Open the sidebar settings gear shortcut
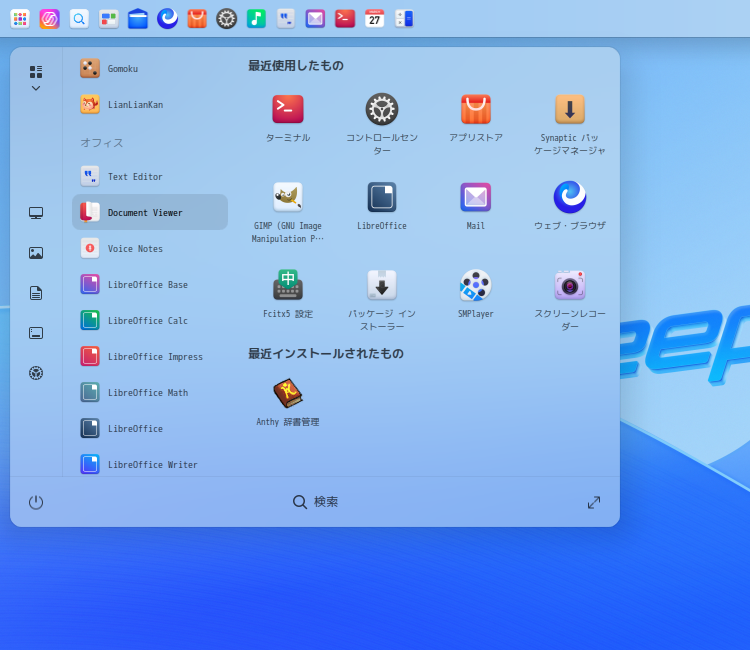 click(x=36, y=373)
